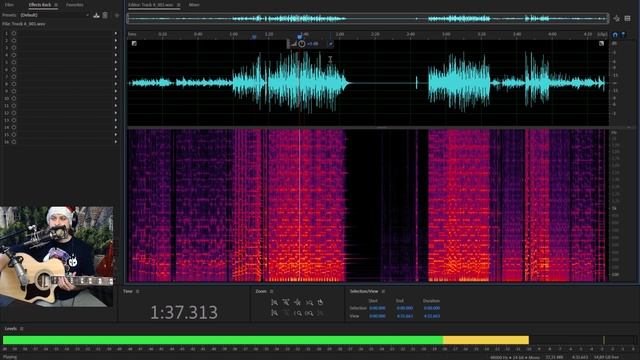Toggle power for effect slot 7
640x360 pixels.
click(x=14, y=77)
